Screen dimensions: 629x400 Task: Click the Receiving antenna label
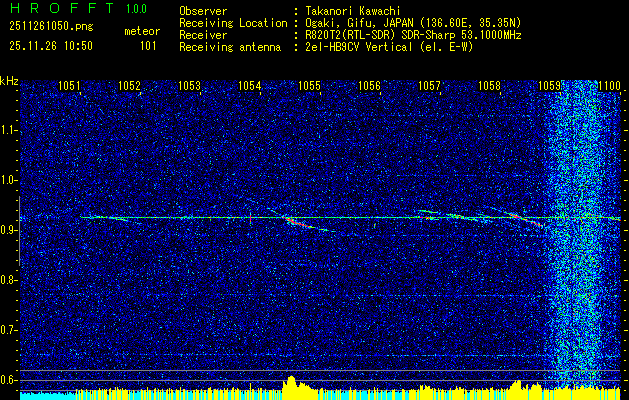pyautogui.click(x=230, y=47)
